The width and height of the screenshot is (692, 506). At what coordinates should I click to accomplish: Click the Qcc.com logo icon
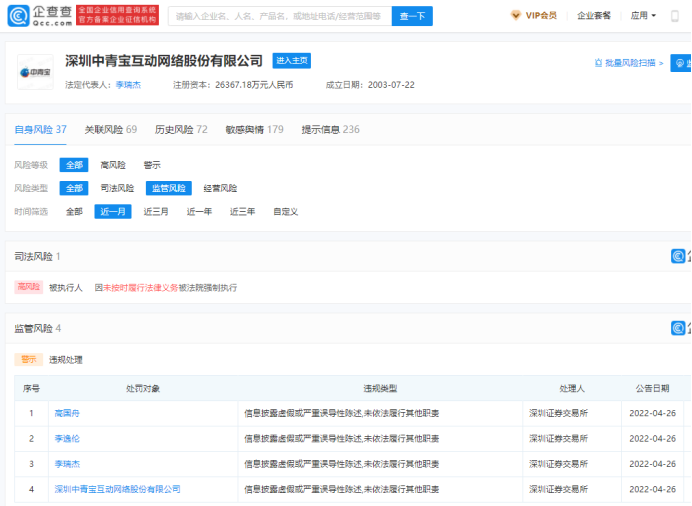[18, 16]
